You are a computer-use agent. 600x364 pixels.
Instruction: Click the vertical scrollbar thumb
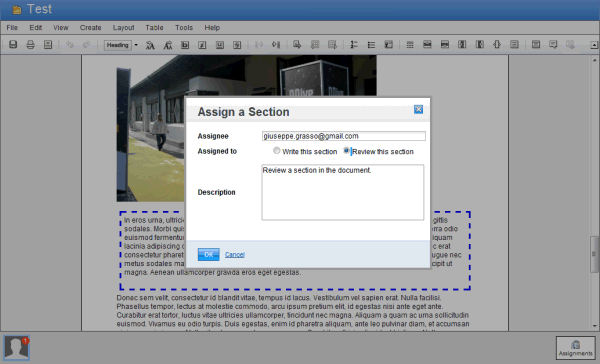pos(594,254)
